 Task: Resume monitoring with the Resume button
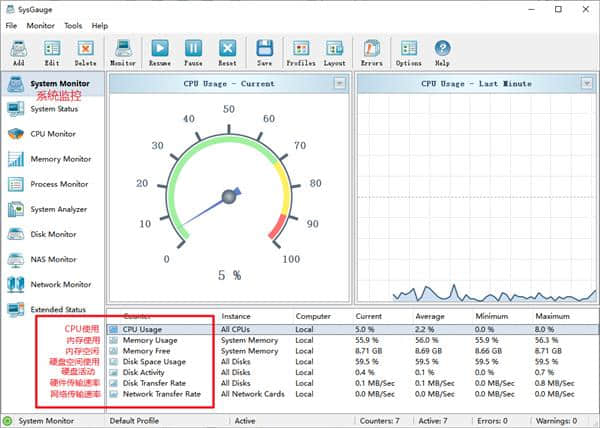click(x=160, y=51)
